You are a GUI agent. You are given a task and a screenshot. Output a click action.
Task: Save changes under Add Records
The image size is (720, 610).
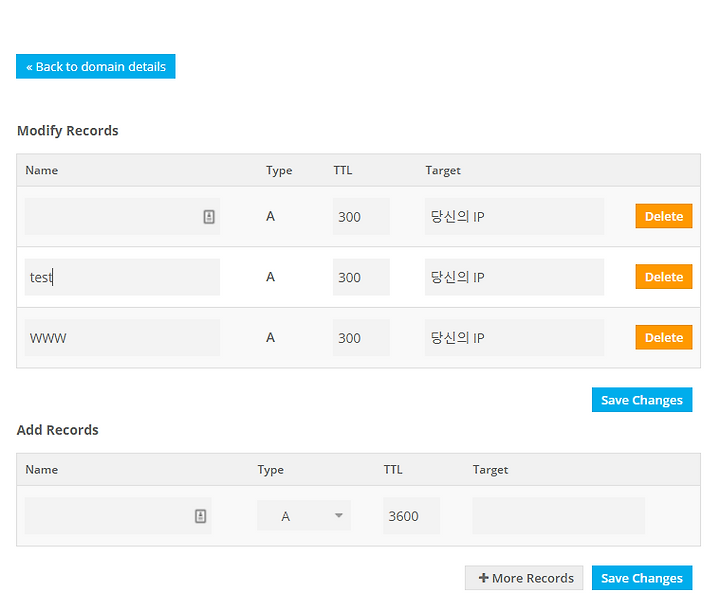pyautogui.click(x=641, y=578)
